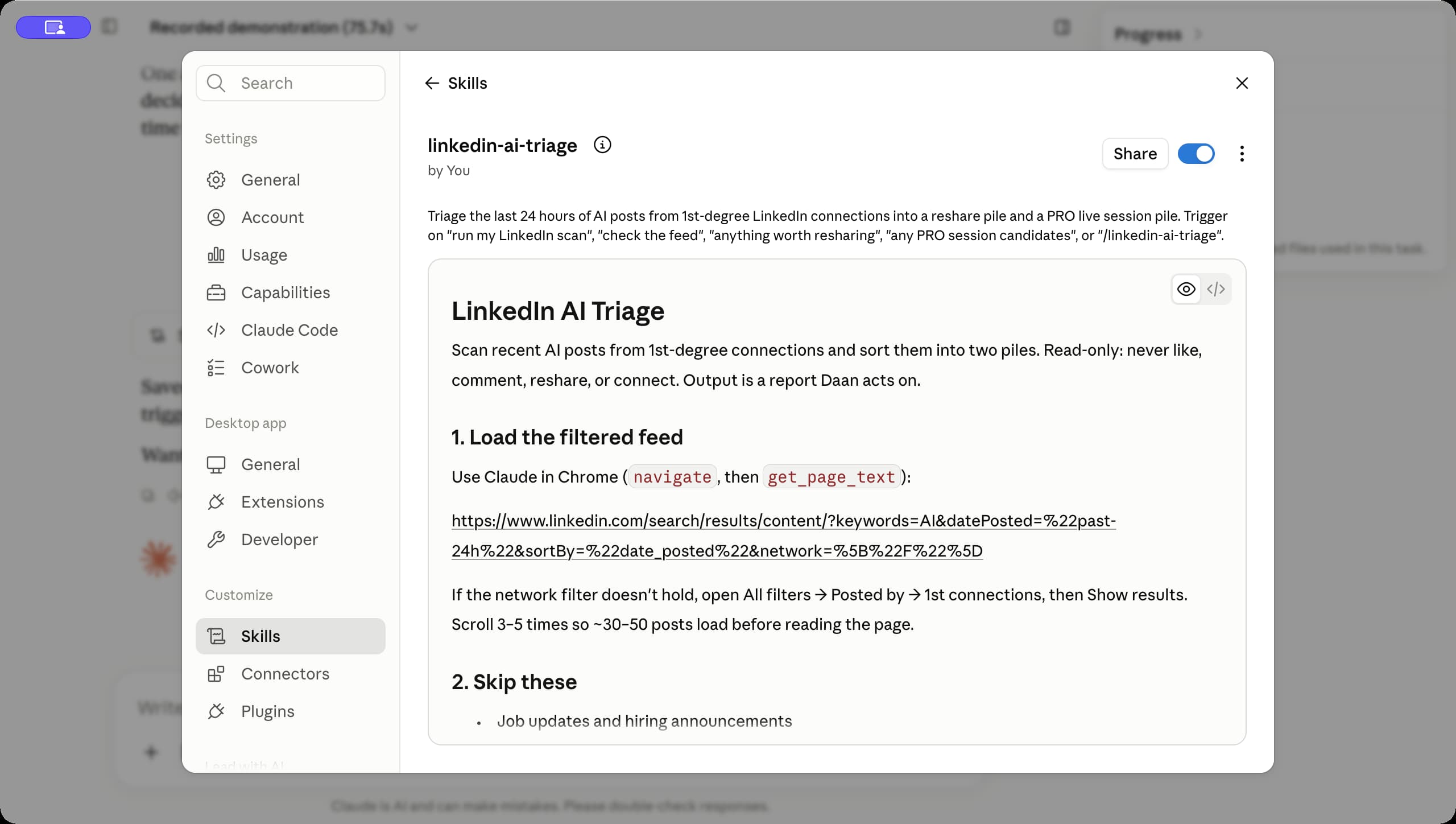This screenshot has width=1456, height=824.
Task: Open the three-dot more options menu
Action: 1242,154
